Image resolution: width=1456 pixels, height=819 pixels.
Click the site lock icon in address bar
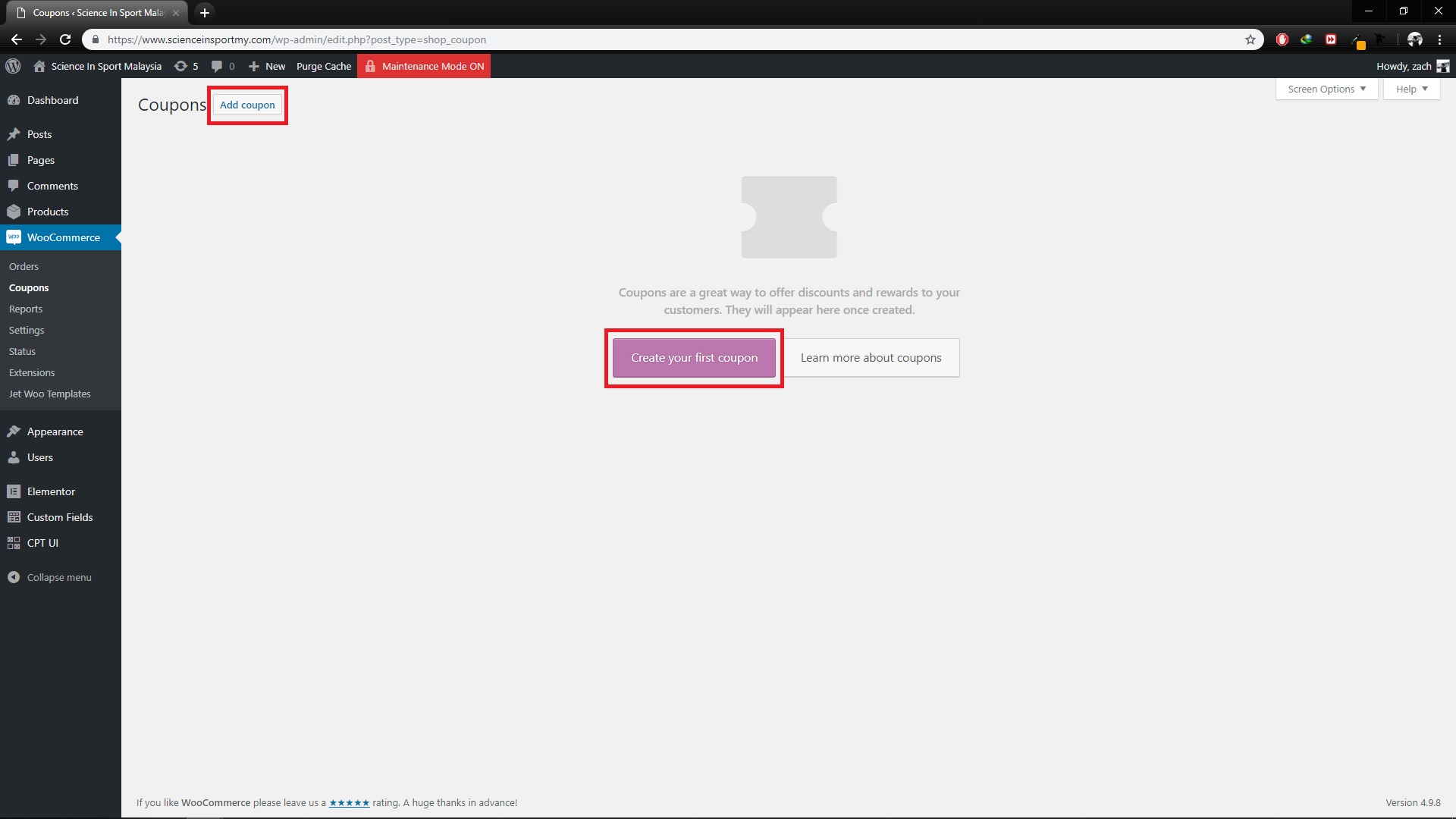click(x=96, y=39)
